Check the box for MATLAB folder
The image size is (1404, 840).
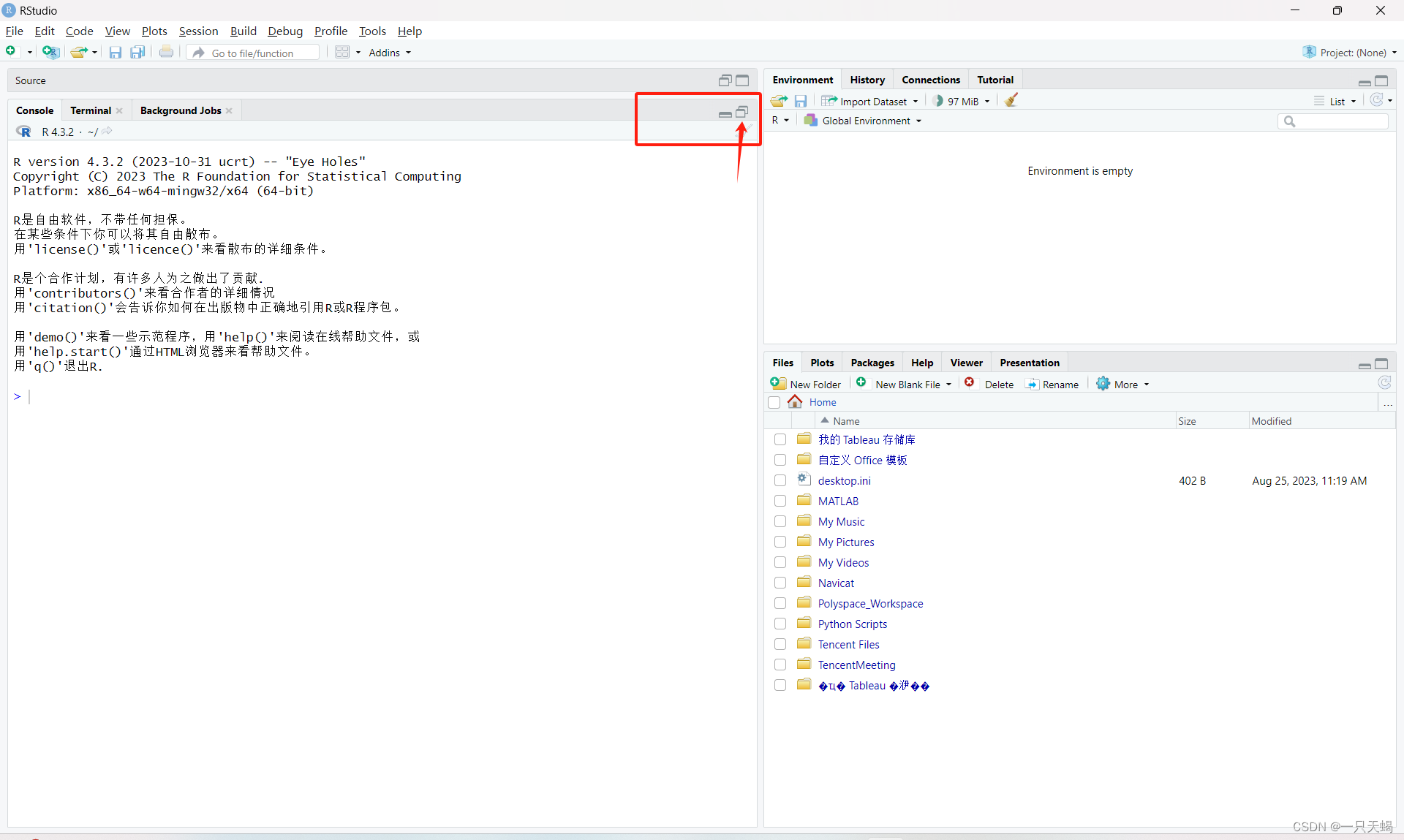[x=780, y=501]
